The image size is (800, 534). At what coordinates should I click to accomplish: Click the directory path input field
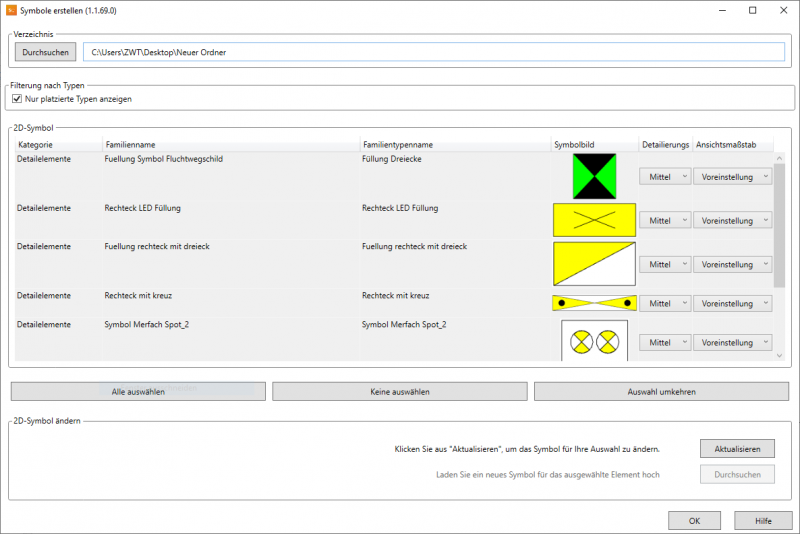(x=433, y=52)
